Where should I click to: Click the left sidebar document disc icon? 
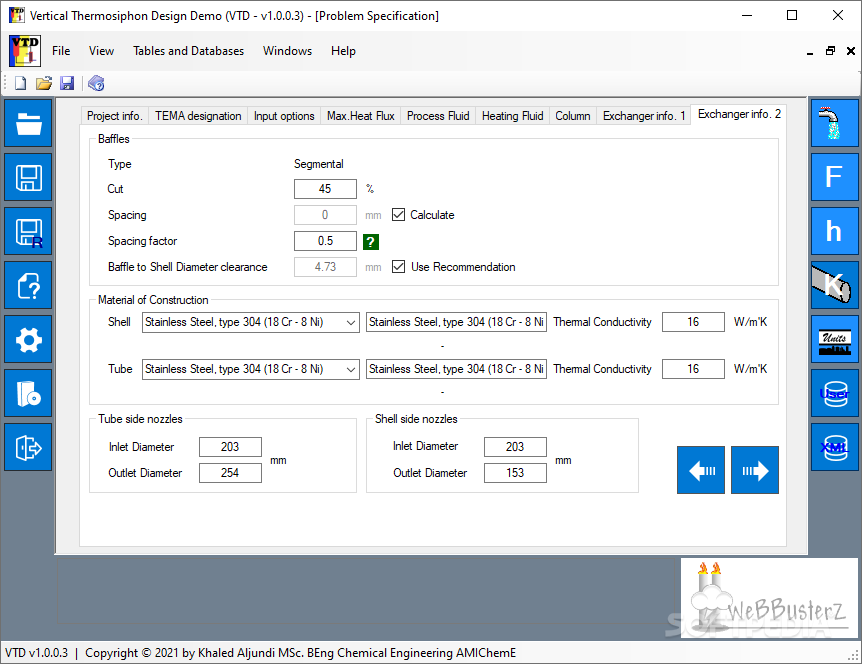pyautogui.click(x=28, y=393)
